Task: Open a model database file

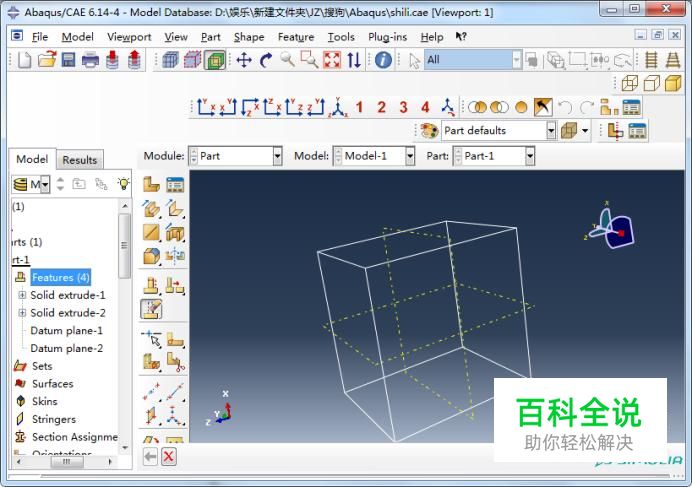Action: (x=47, y=60)
